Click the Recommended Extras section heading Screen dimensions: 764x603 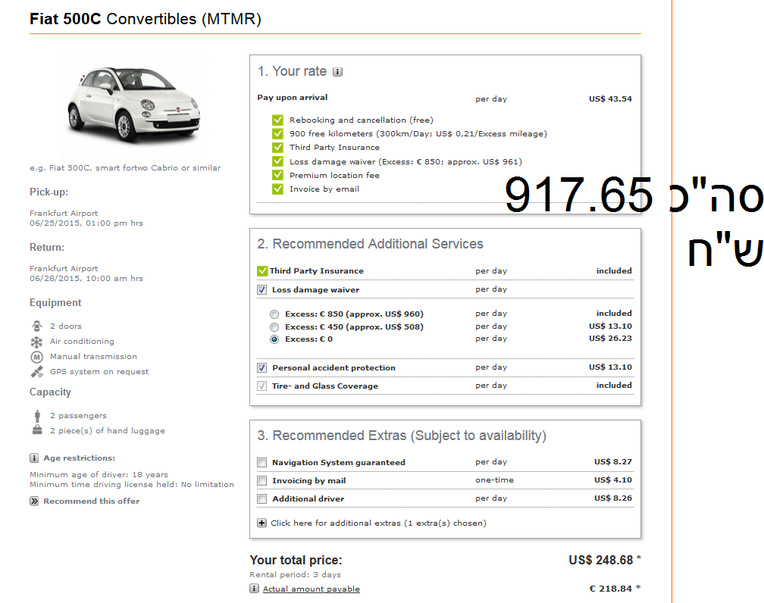tap(402, 435)
